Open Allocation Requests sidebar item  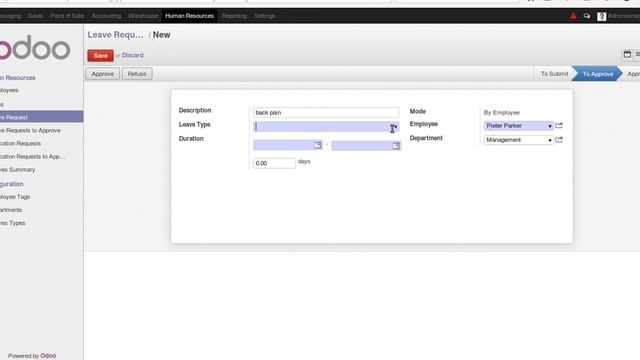(20, 143)
